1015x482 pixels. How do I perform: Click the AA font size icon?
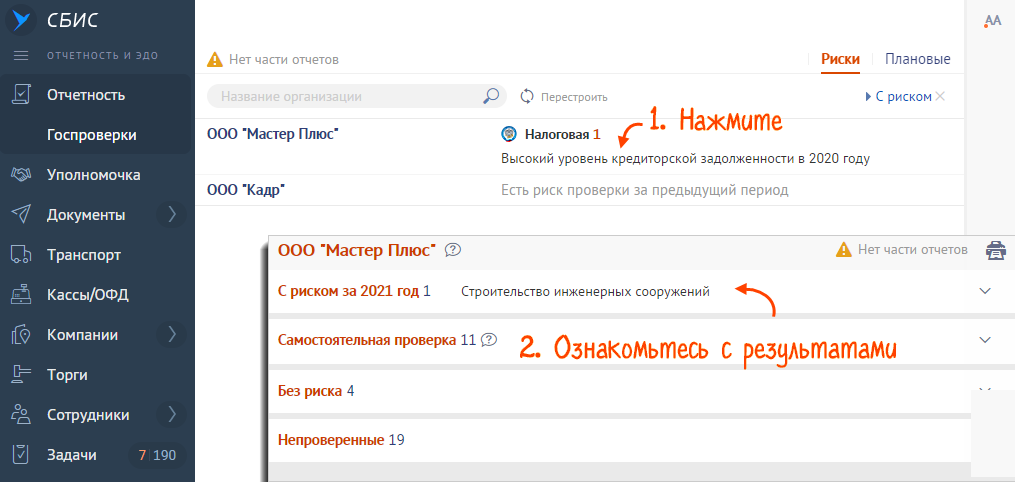point(992,21)
